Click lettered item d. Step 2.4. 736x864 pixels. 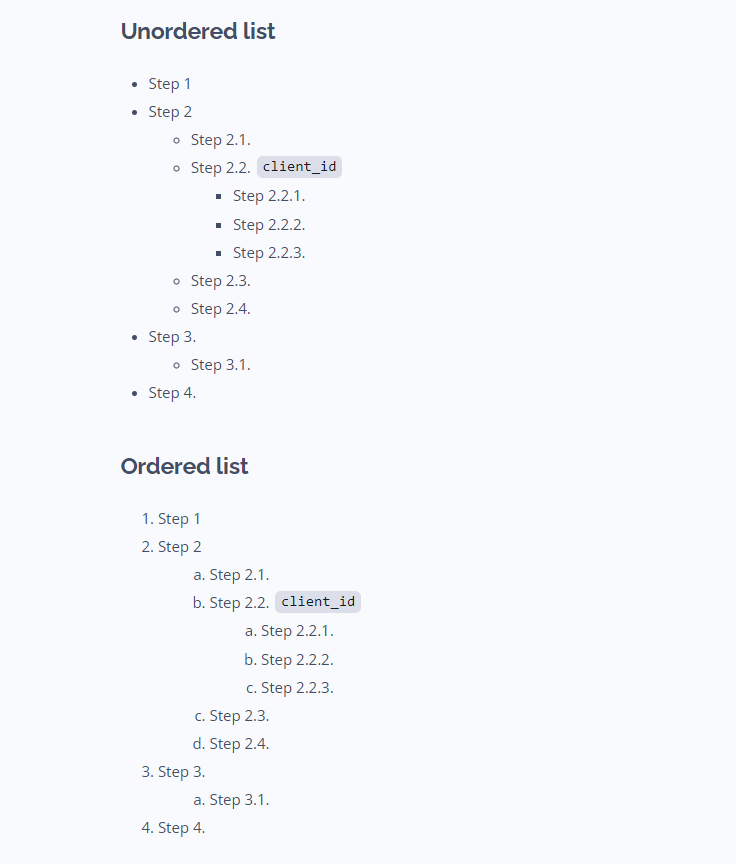click(x=231, y=744)
